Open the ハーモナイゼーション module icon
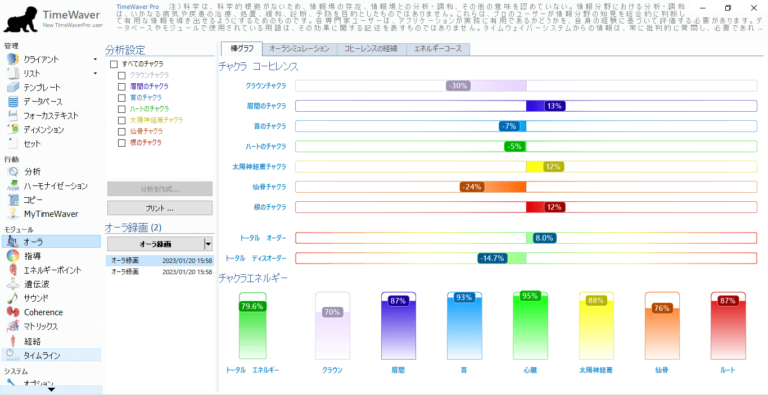The width and height of the screenshot is (768, 395). point(13,186)
